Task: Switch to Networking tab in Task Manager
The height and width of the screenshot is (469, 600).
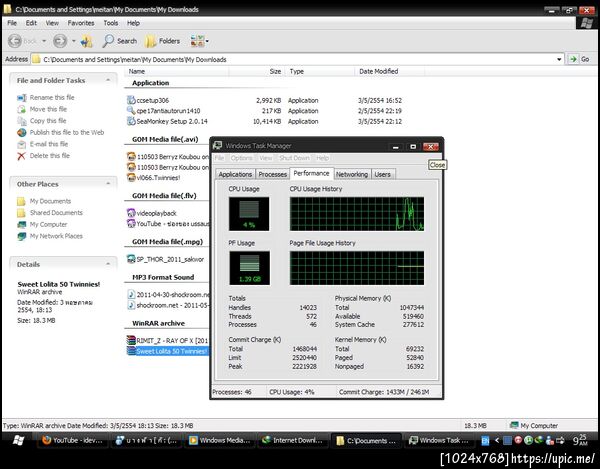Action: pos(352,174)
